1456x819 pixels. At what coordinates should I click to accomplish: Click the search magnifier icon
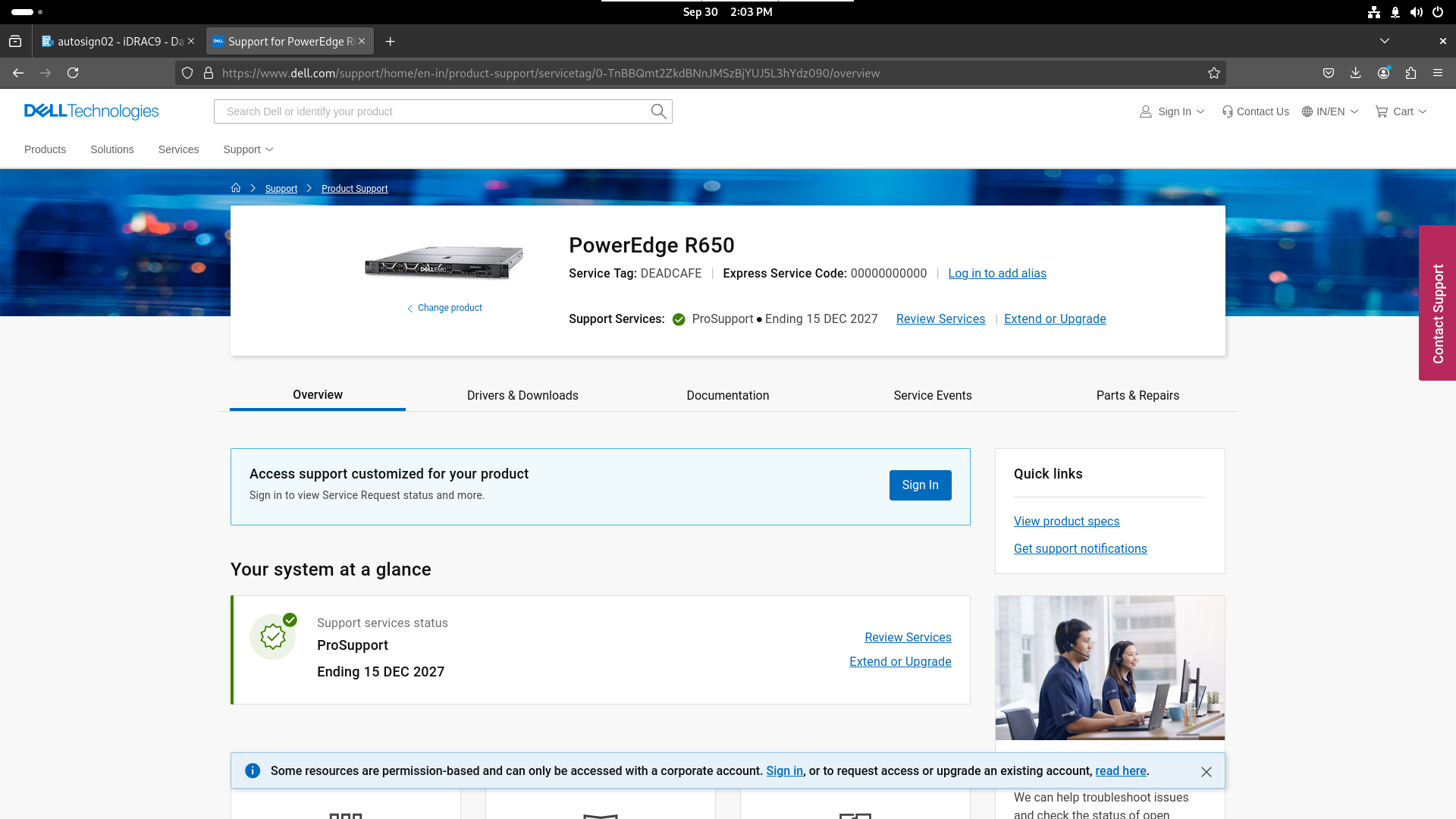[x=658, y=111]
